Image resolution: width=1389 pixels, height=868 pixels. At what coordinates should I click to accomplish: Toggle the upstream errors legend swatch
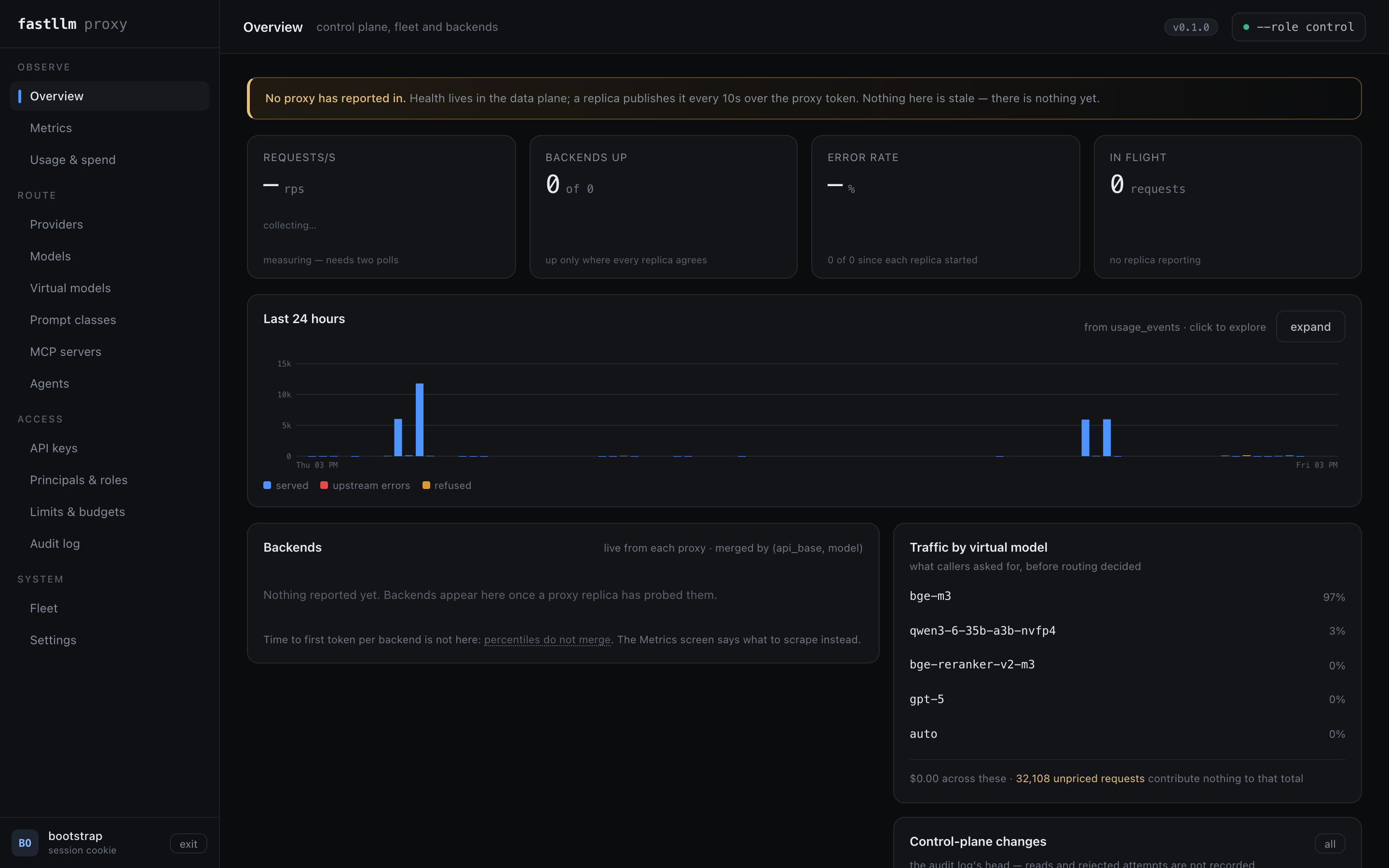324,485
